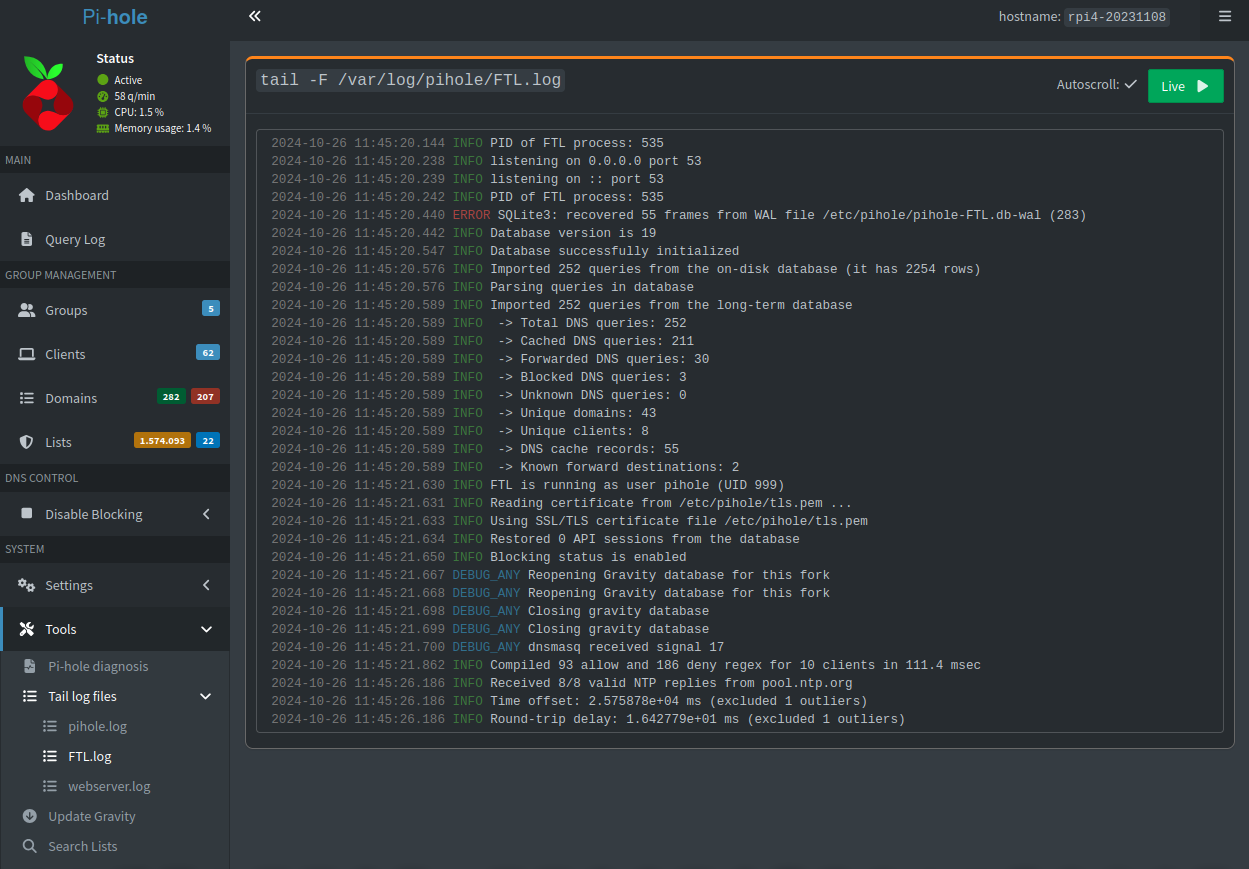Click the Dashboard home icon

[x=27, y=195]
